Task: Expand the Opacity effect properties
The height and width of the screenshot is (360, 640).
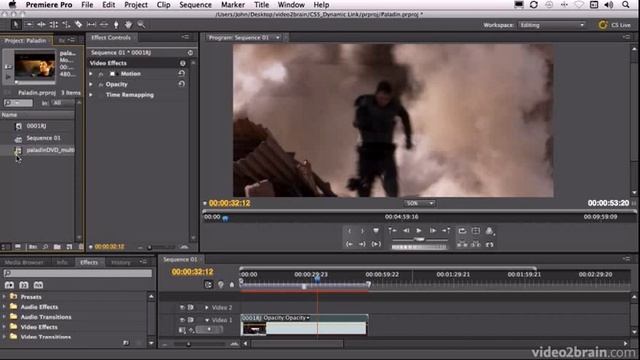Action: [91, 84]
